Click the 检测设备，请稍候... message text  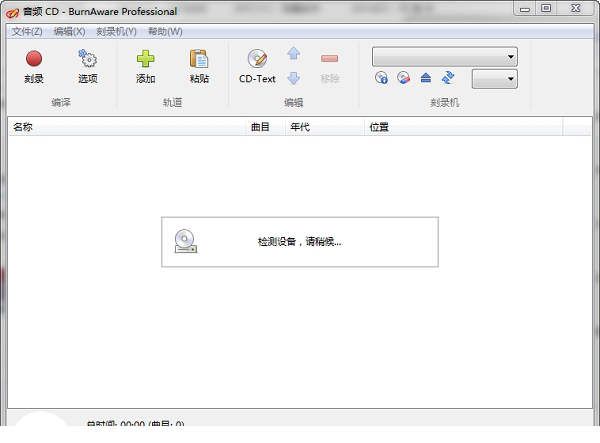[300, 242]
